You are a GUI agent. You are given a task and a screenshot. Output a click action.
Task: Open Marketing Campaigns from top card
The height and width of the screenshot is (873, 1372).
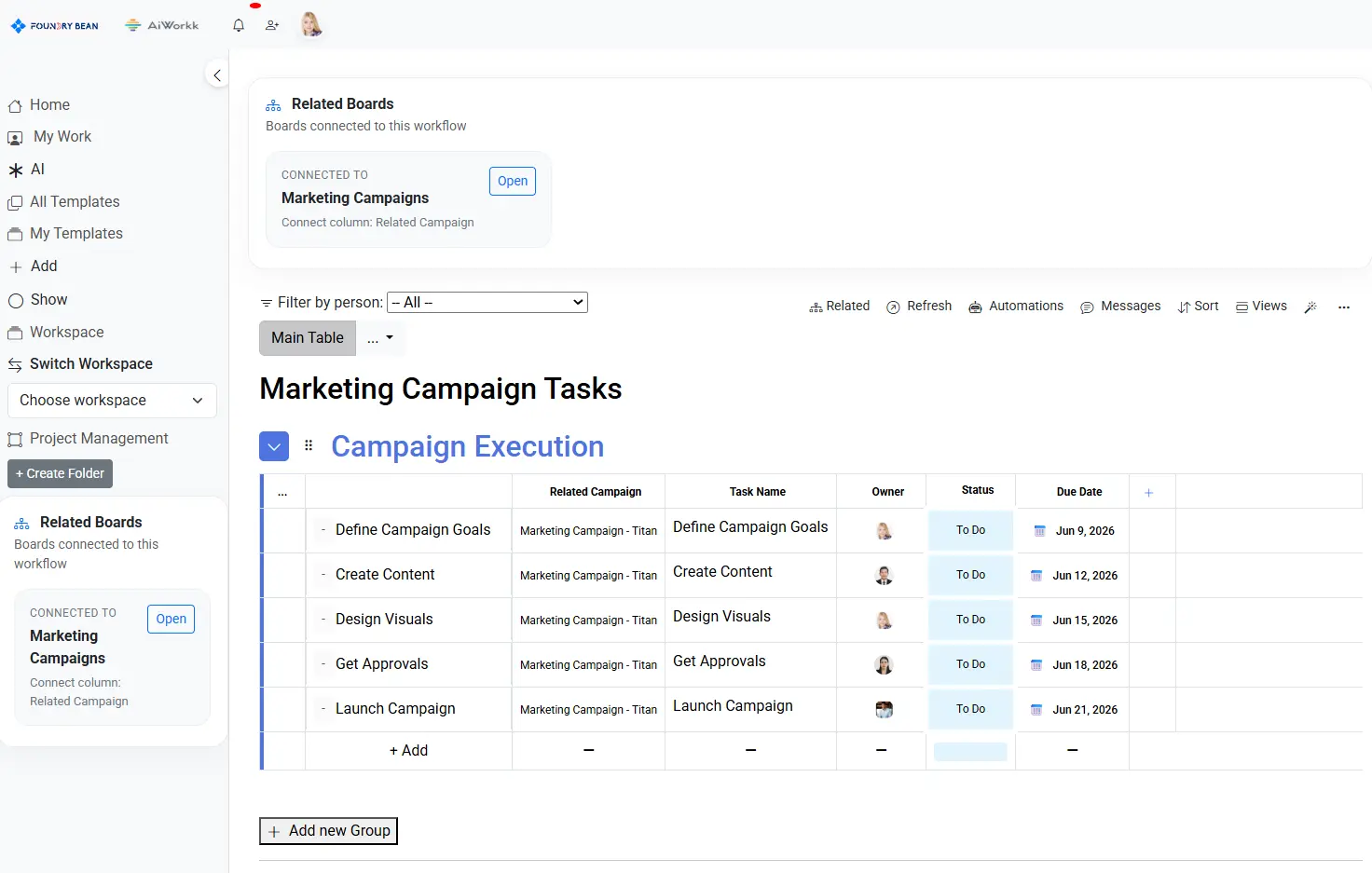(513, 181)
